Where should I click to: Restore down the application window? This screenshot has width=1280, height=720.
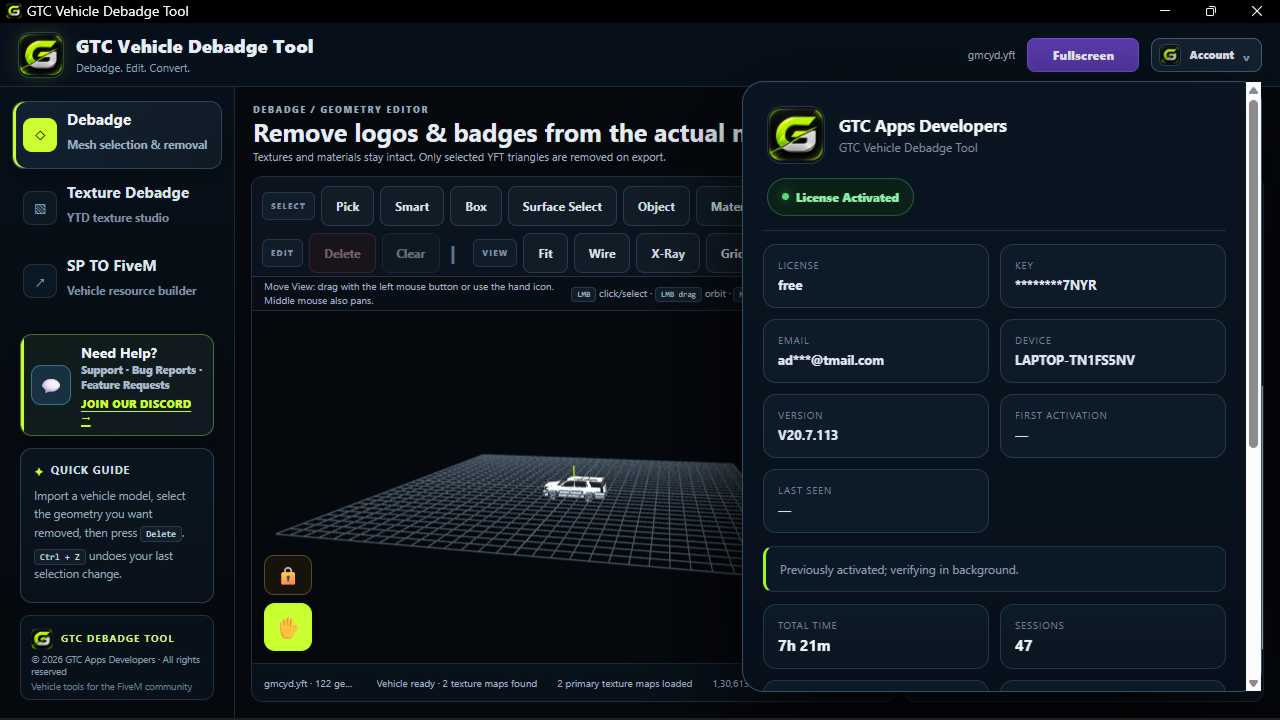(x=1211, y=11)
